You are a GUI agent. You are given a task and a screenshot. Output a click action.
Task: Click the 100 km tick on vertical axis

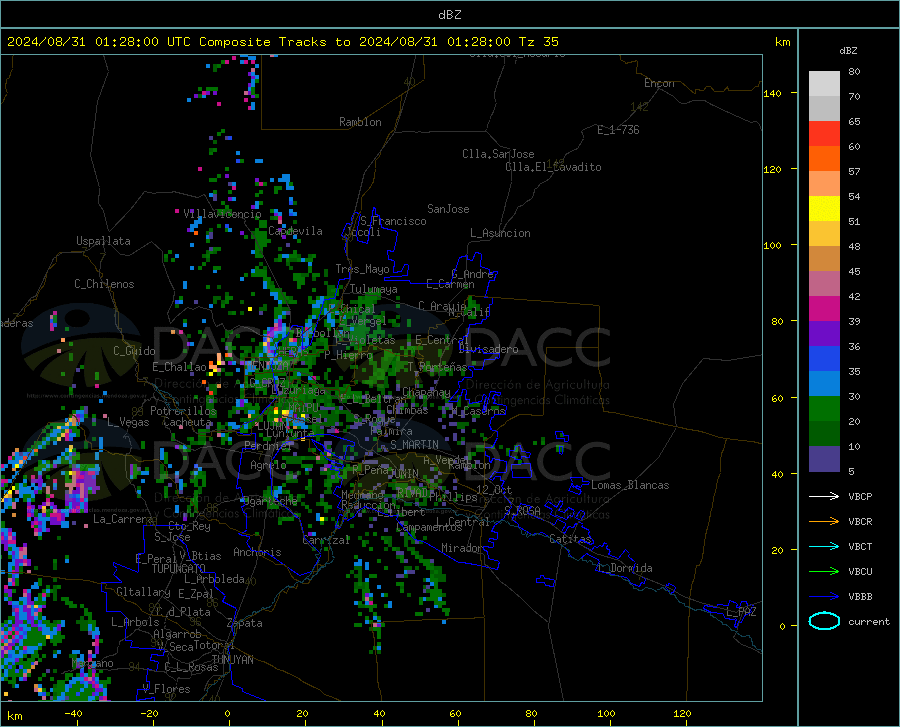point(773,245)
